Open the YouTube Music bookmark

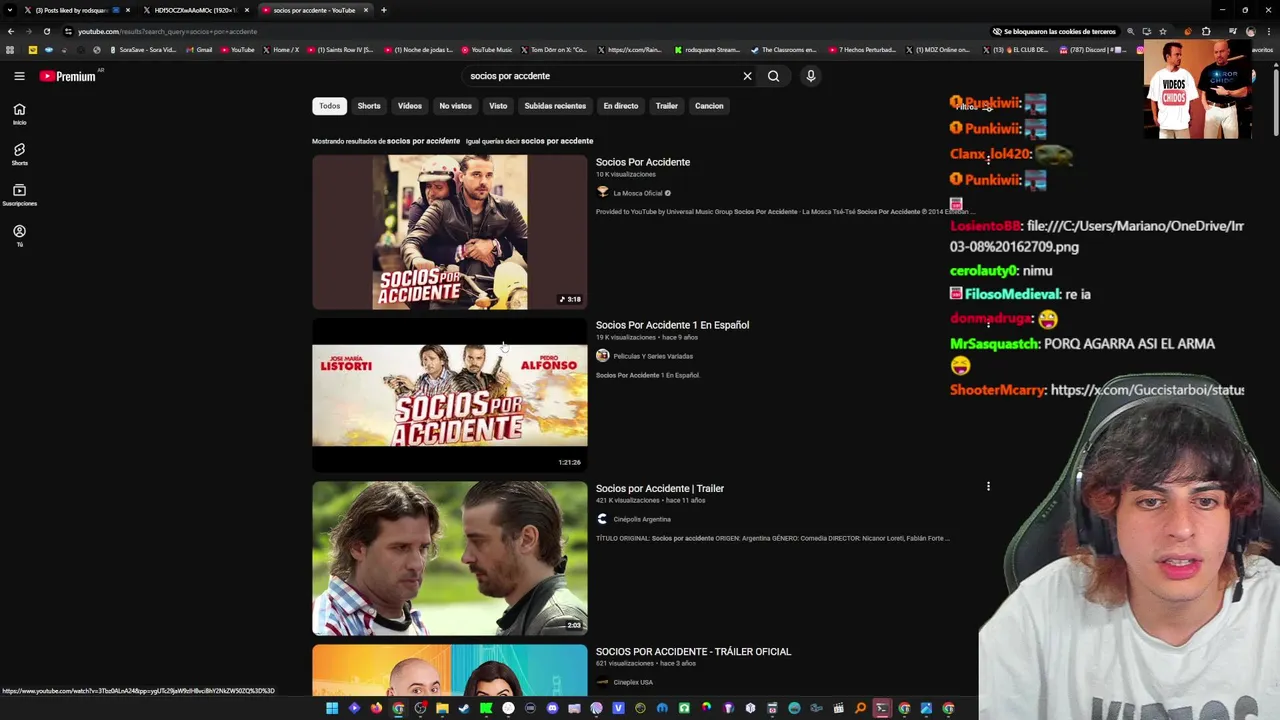[x=486, y=50]
